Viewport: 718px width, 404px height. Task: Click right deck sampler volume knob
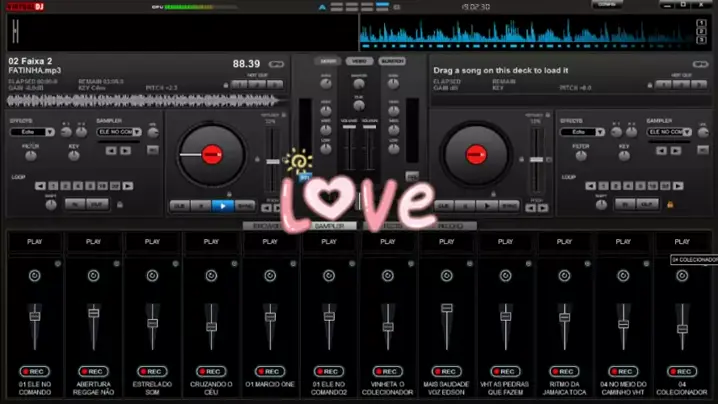pyautogui.click(x=703, y=132)
